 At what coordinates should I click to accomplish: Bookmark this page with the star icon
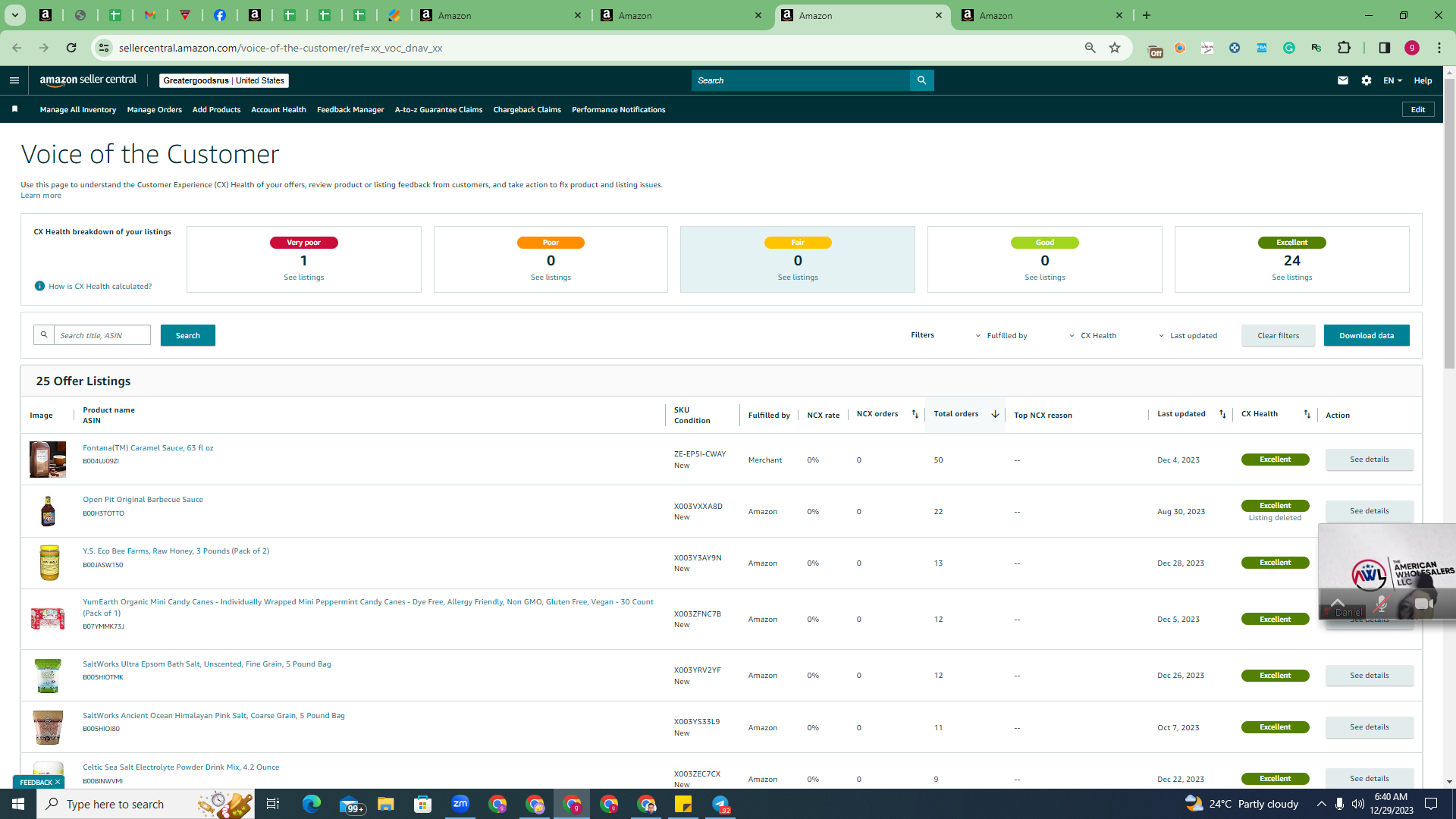point(1114,48)
